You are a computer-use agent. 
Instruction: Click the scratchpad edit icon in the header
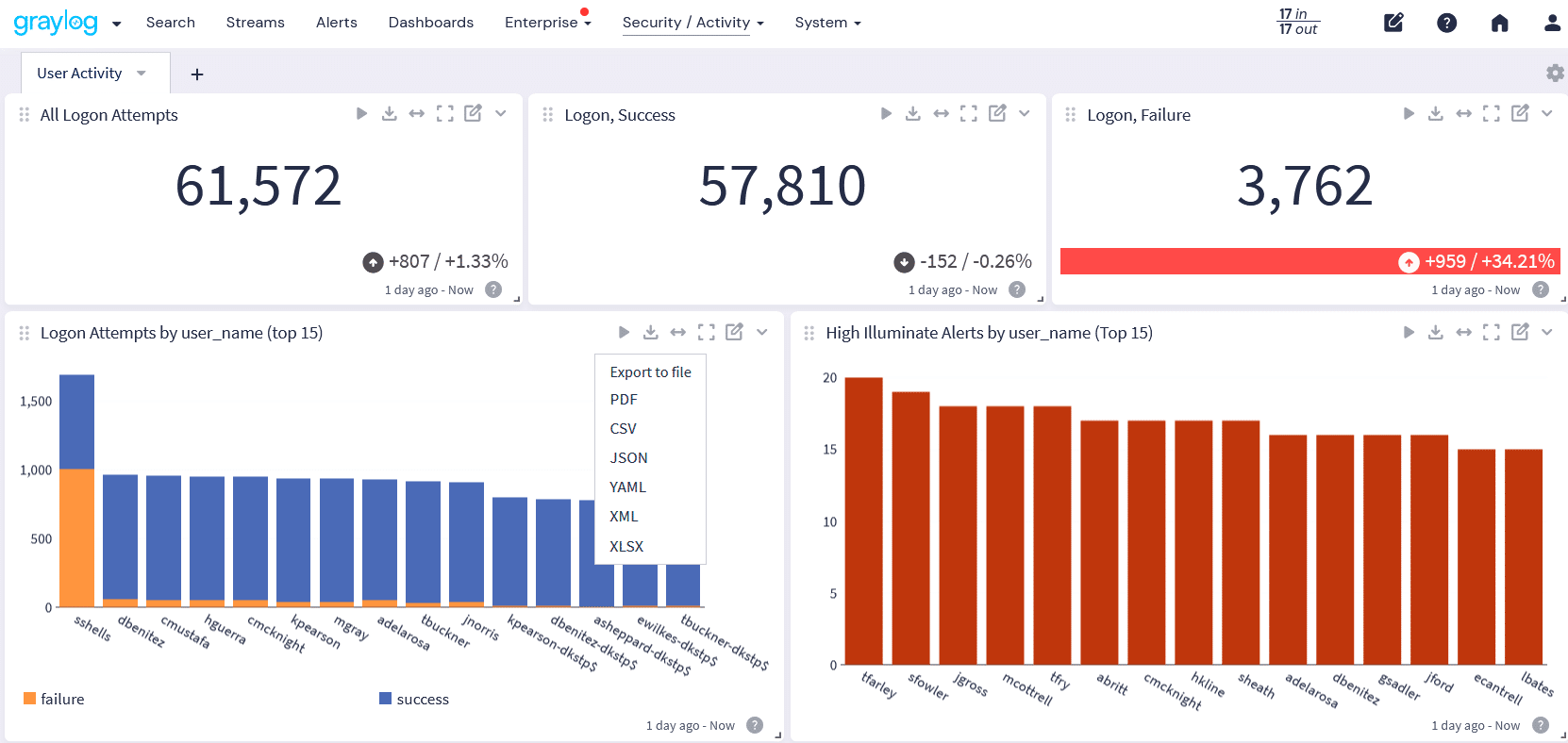1393,23
